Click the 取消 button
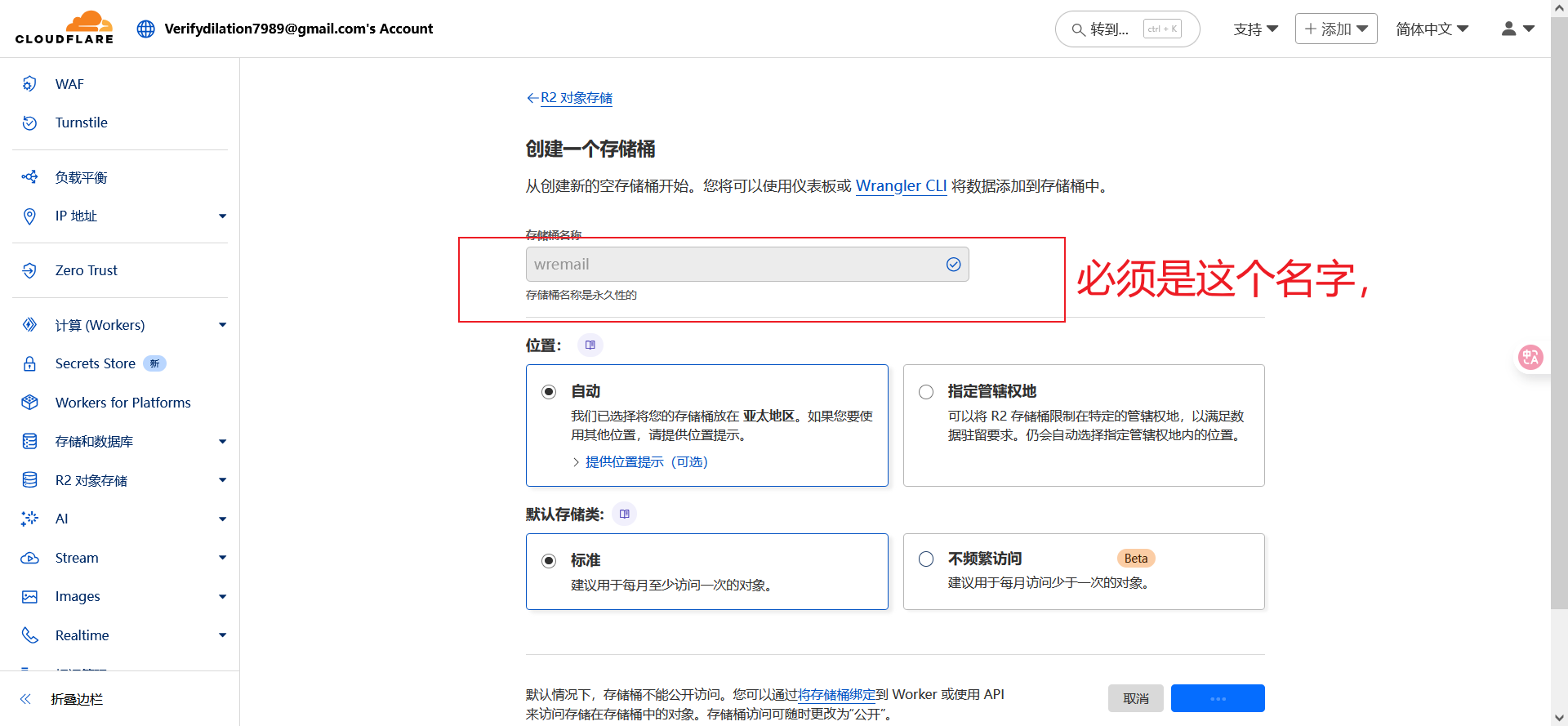Viewport: 1568px width, 726px height. [x=1135, y=698]
